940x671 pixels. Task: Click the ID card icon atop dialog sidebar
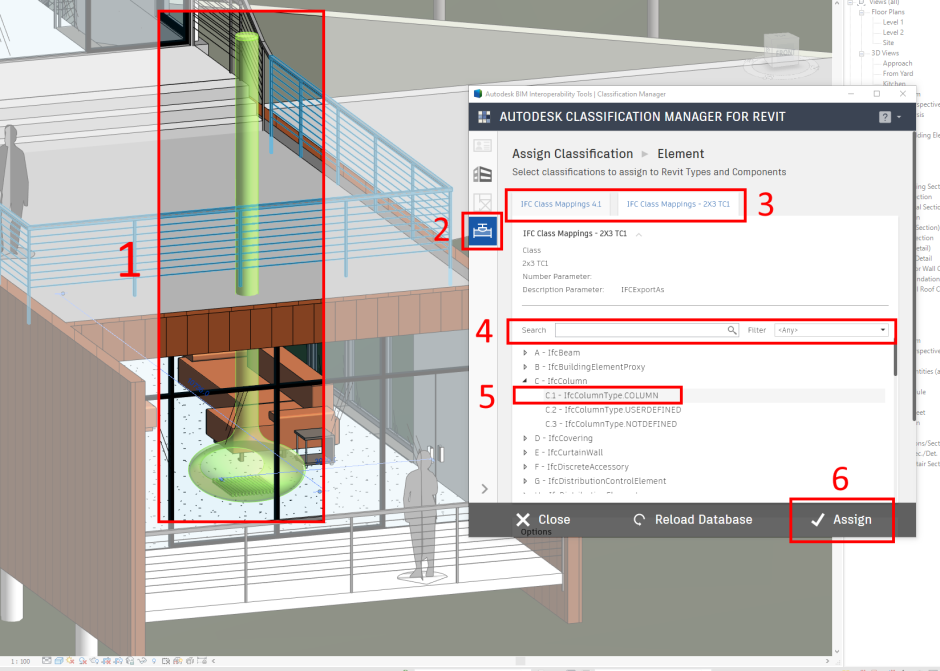pos(484,148)
